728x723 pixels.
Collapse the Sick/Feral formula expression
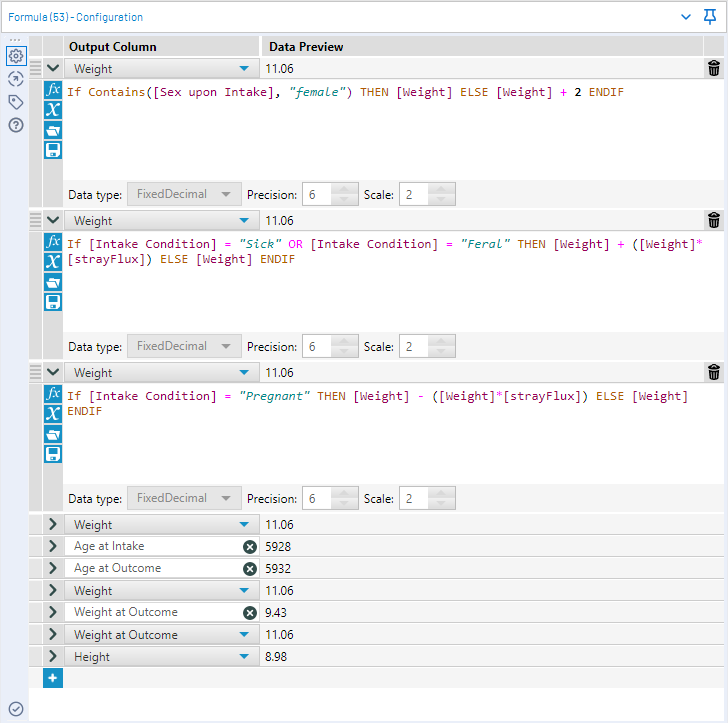(53, 220)
